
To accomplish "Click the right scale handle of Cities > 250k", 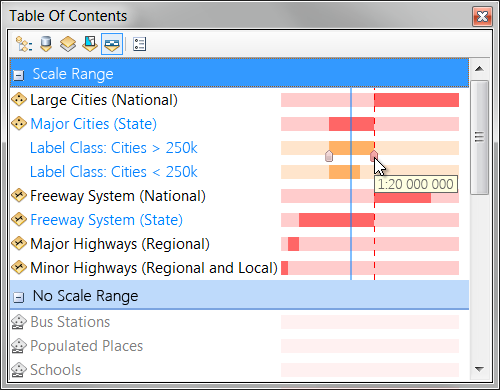I will point(374,156).
